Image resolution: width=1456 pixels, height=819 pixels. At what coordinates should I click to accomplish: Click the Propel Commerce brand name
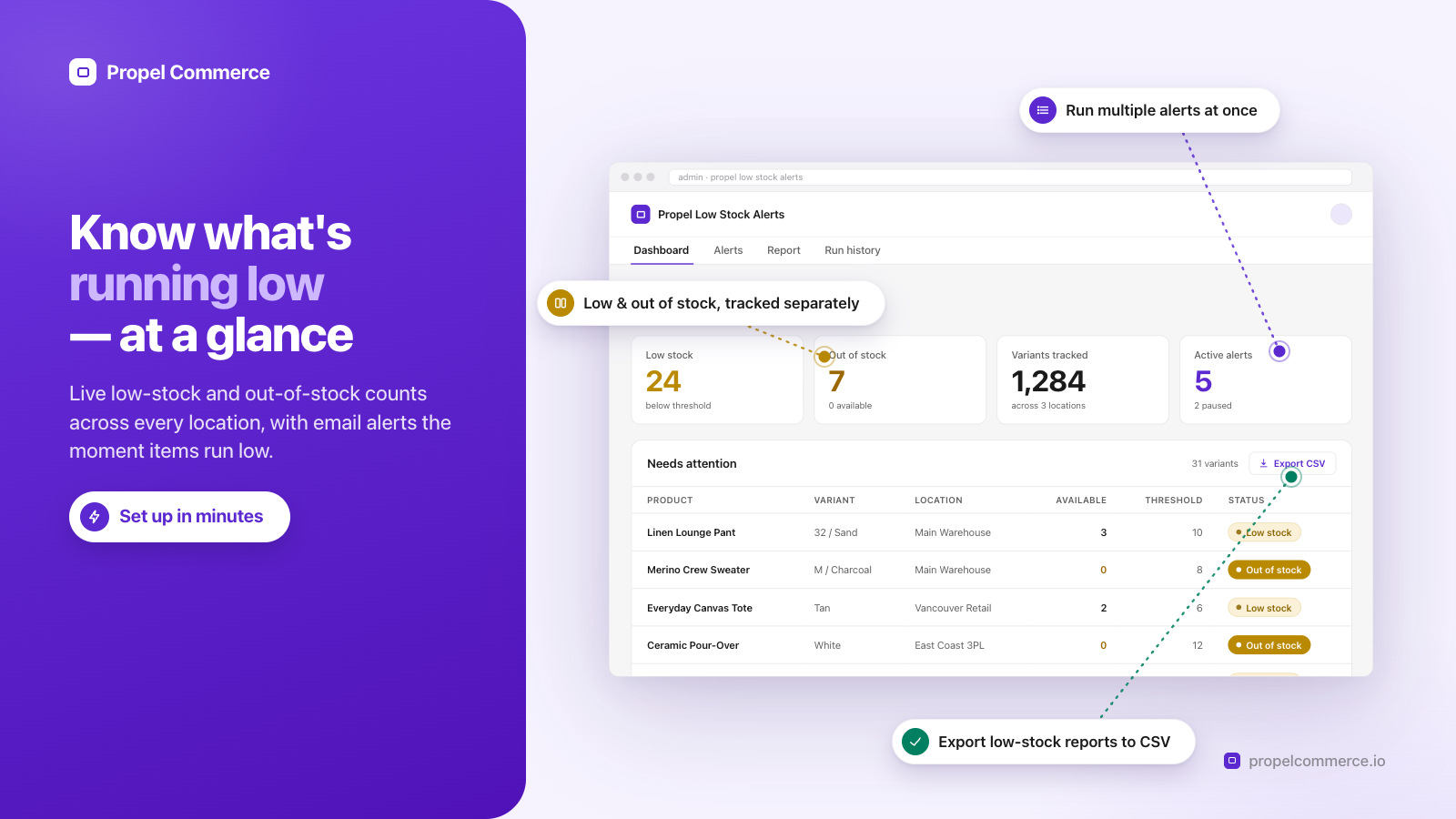click(188, 73)
